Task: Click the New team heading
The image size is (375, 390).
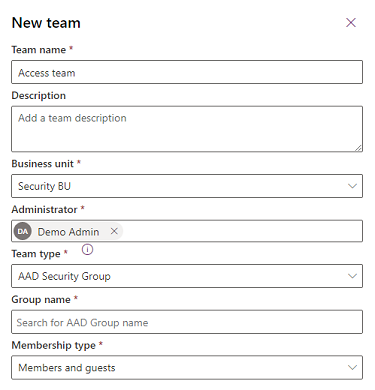Action: [x=46, y=23]
